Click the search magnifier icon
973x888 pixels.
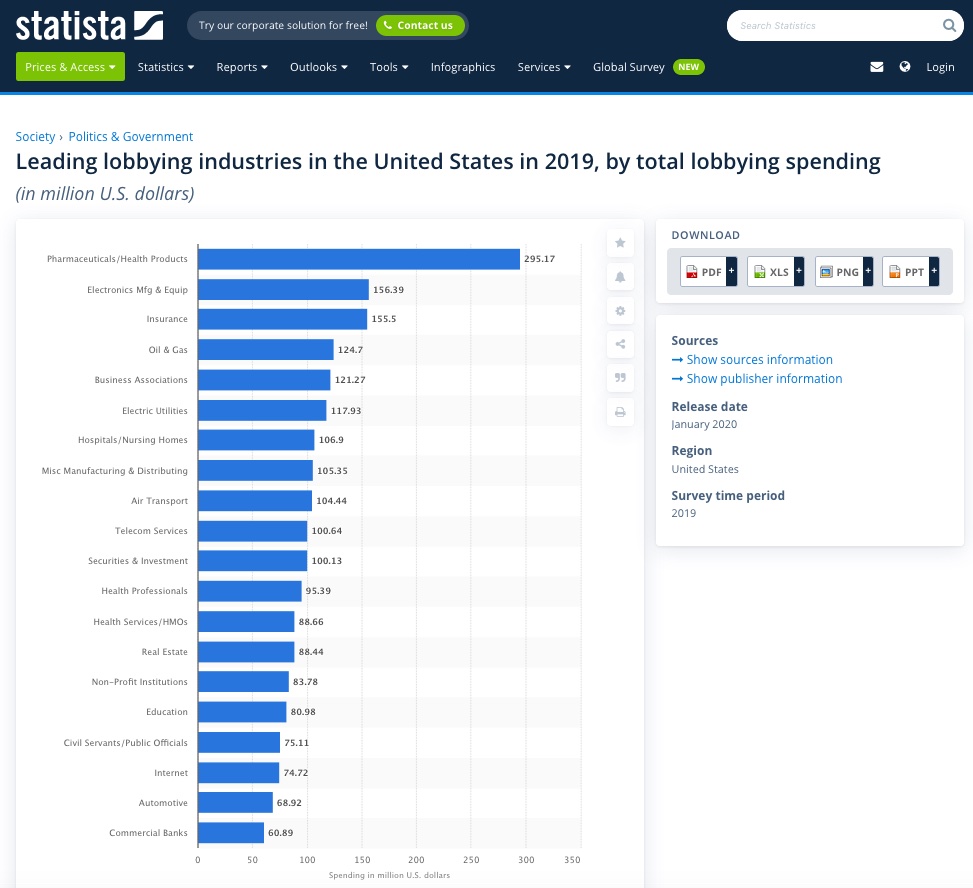(949, 25)
